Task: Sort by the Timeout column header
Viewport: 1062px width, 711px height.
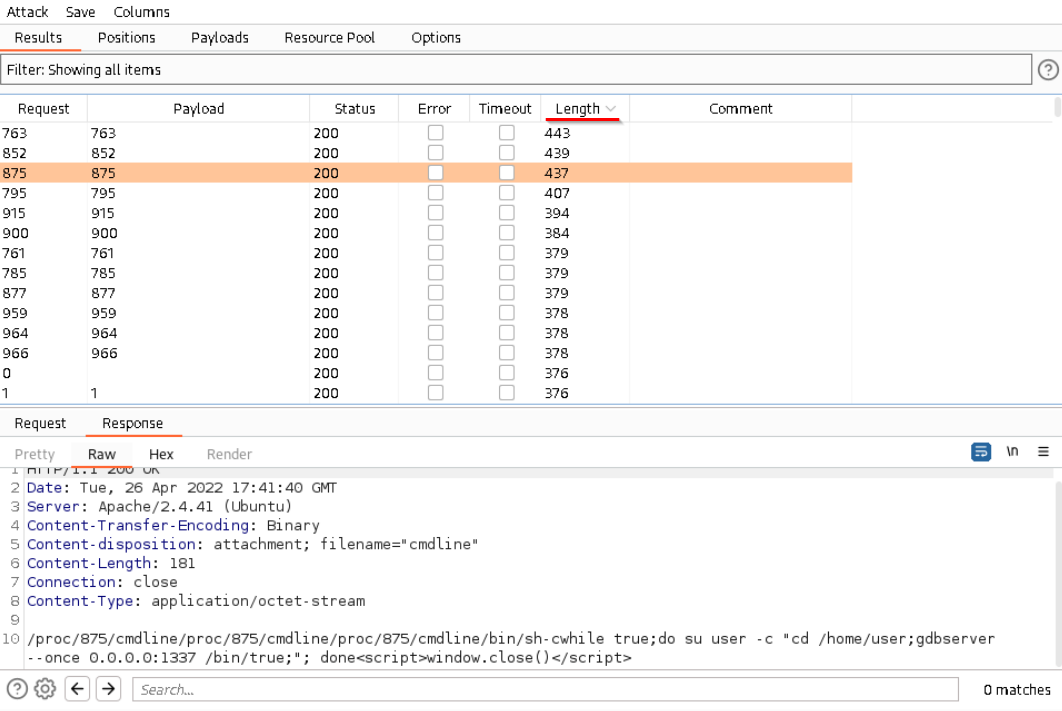Action: tap(505, 109)
